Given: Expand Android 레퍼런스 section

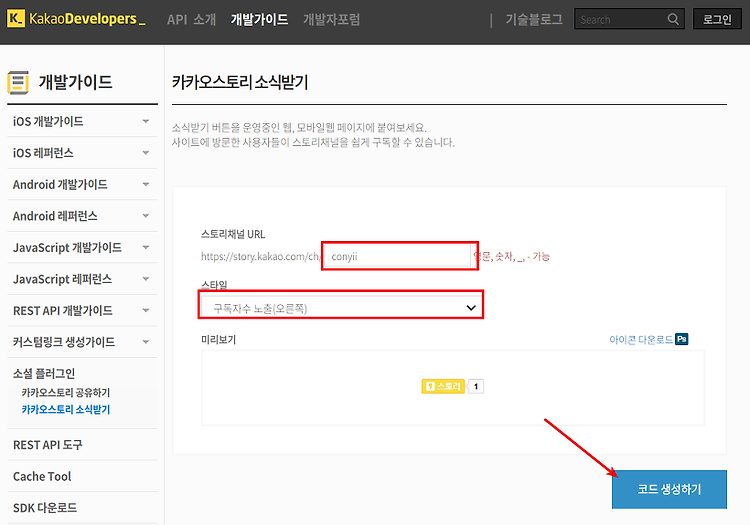Looking at the screenshot, I should tap(82, 216).
